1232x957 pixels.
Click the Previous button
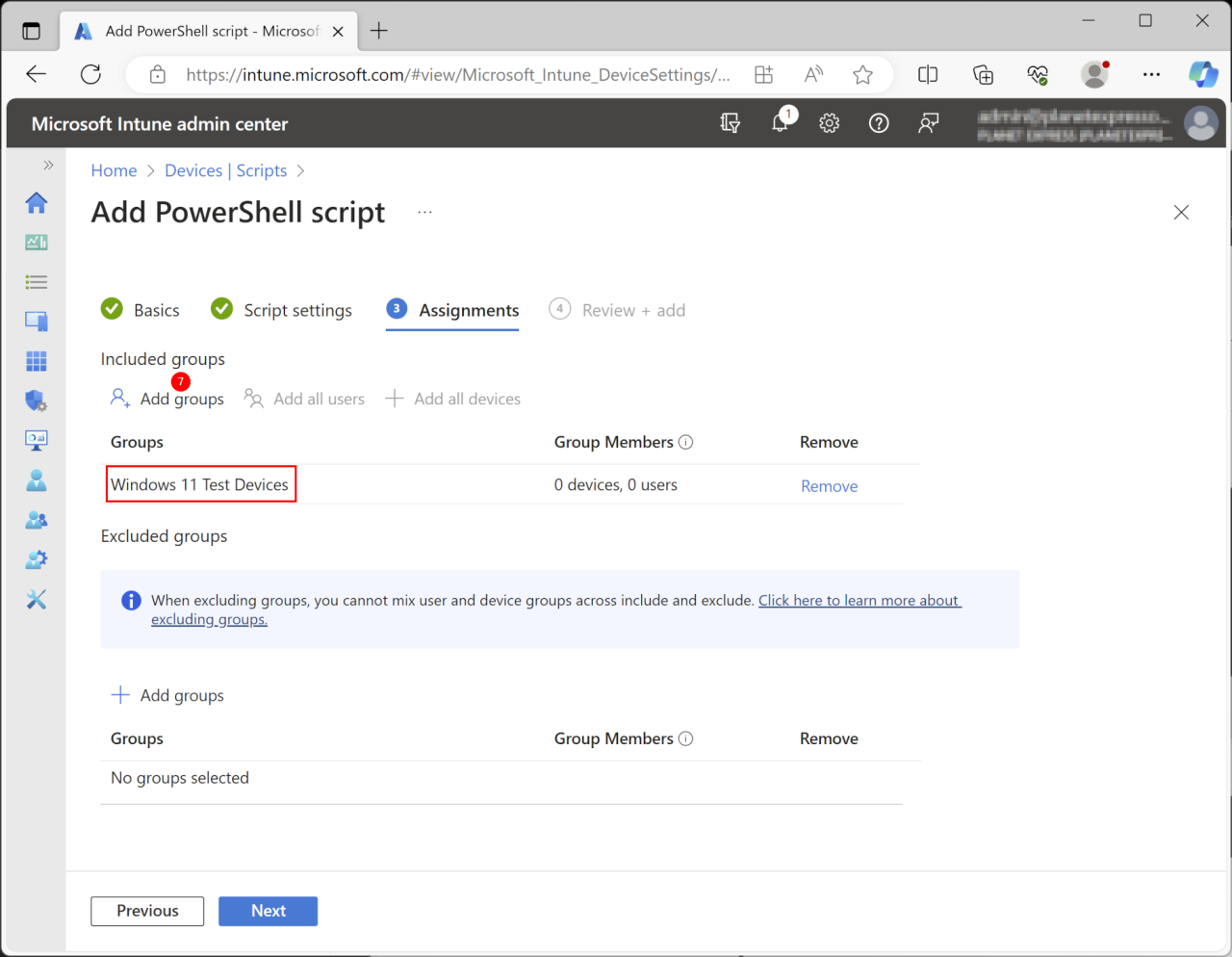pyautogui.click(x=147, y=911)
